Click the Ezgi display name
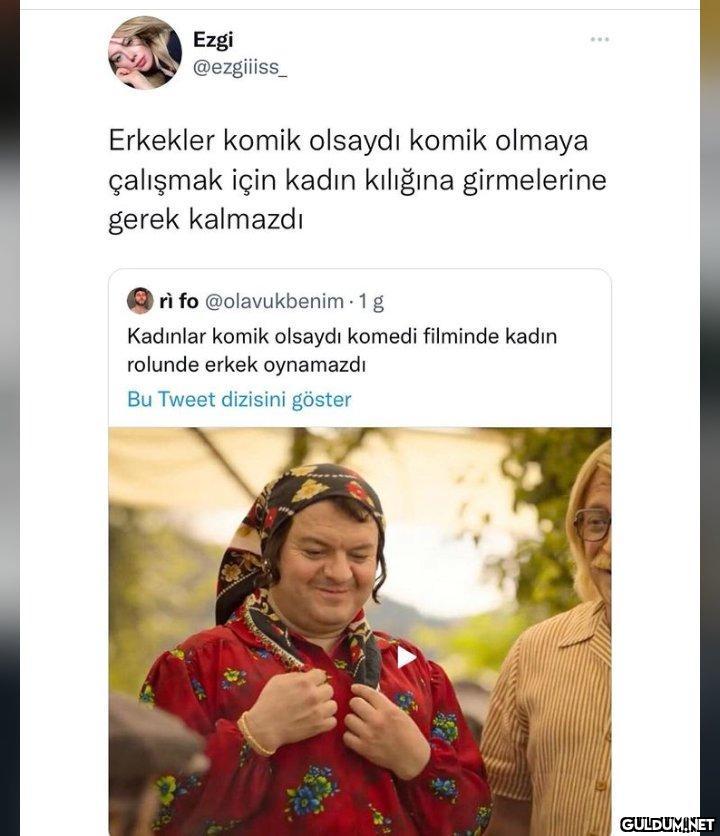 coord(213,39)
